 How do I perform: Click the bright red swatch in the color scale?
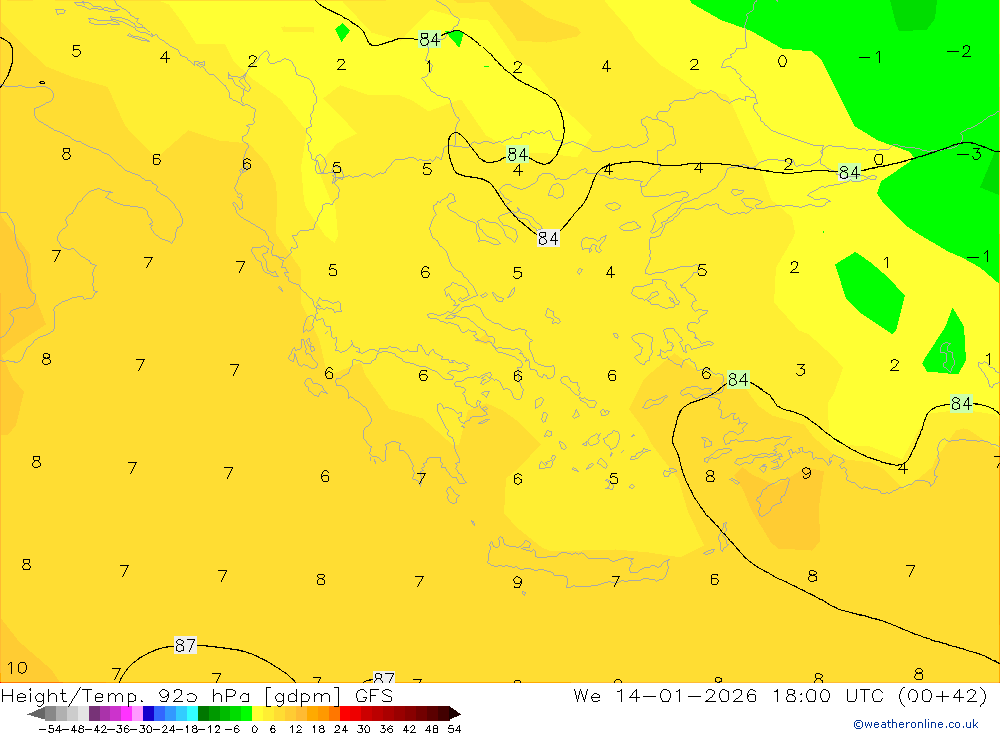[x=345, y=713]
